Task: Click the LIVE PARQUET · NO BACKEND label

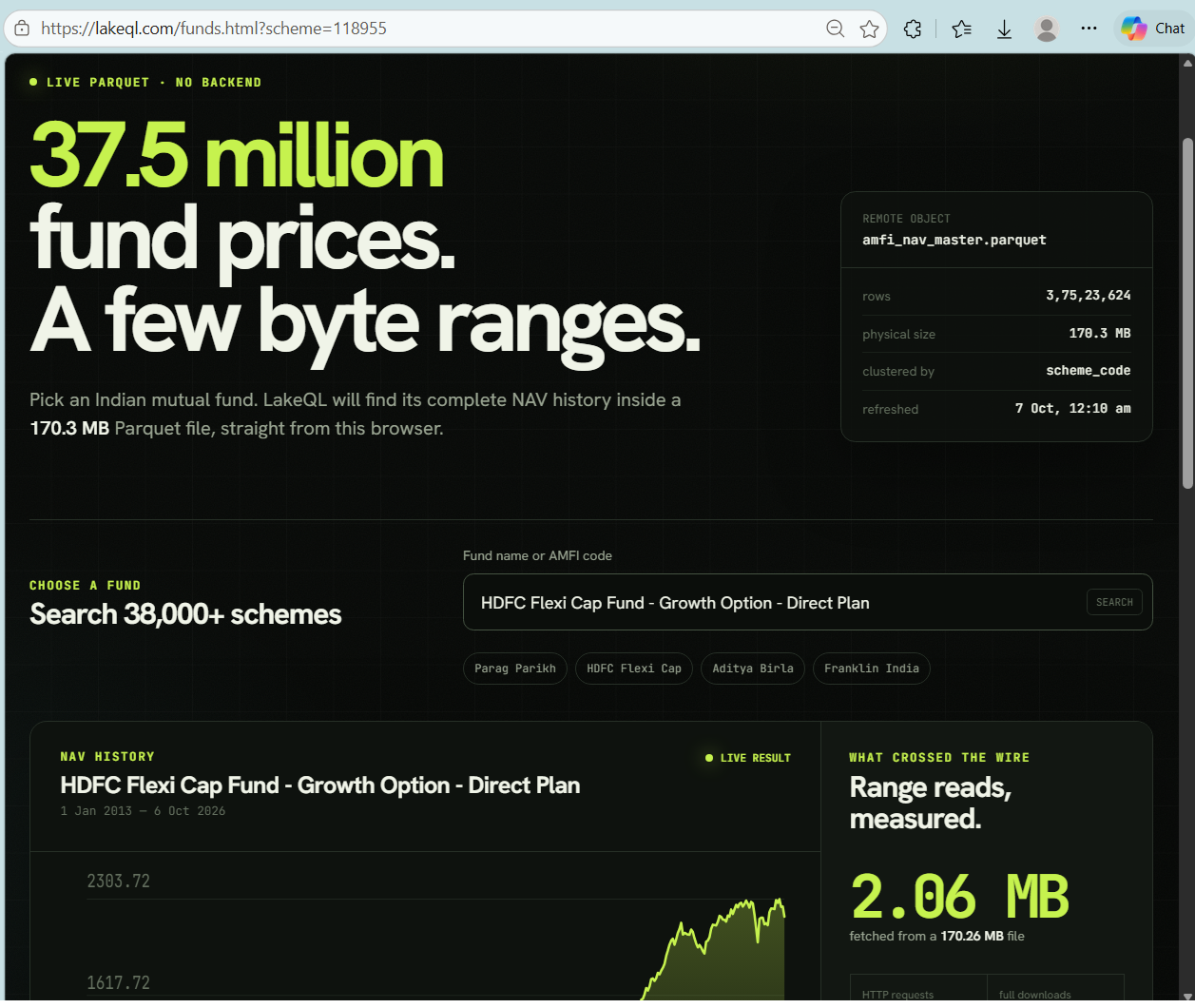Action: click(145, 83)
